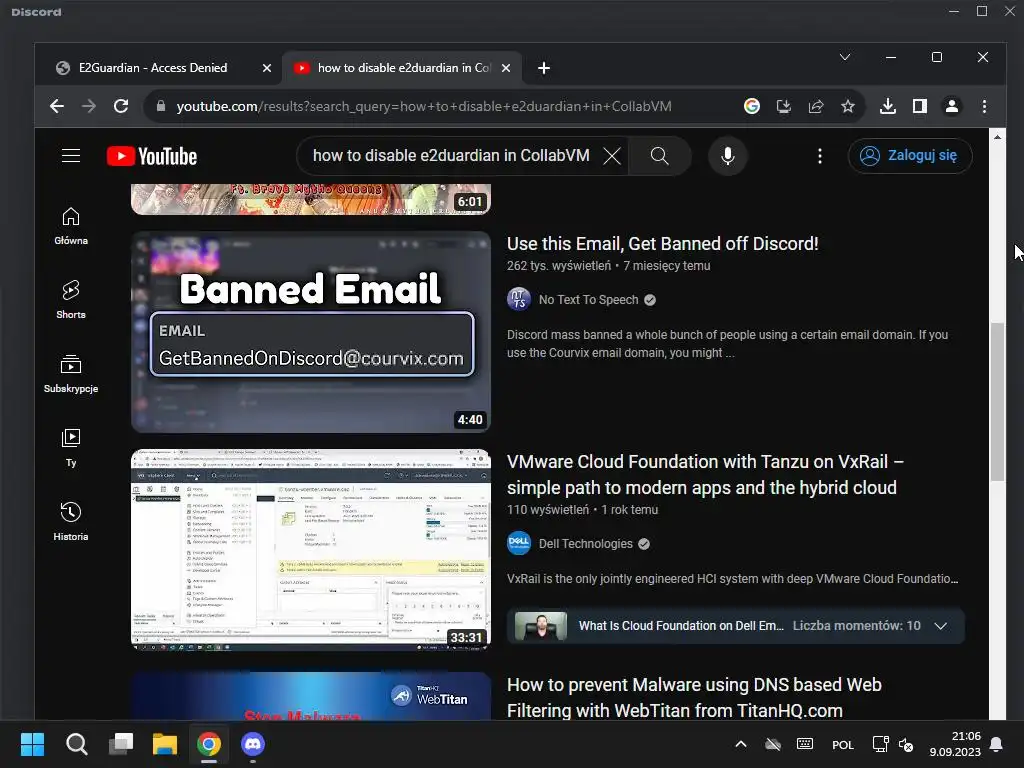This screenshot has width=1024, height=768.
Task: Close the YouTube search results tab
Action: (505, 68)
